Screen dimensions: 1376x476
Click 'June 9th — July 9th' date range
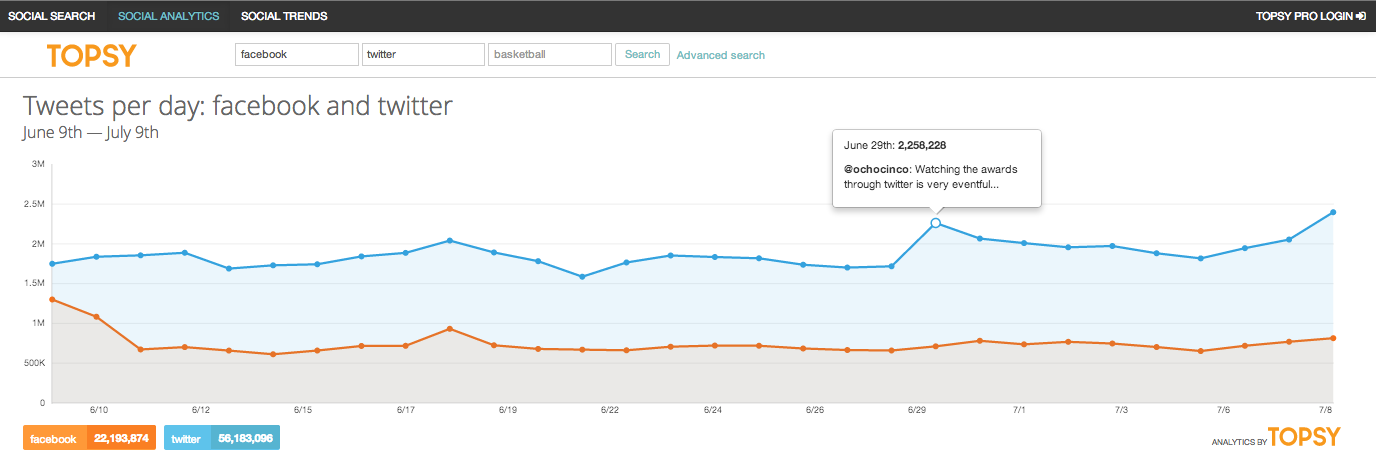click(91, 132)
